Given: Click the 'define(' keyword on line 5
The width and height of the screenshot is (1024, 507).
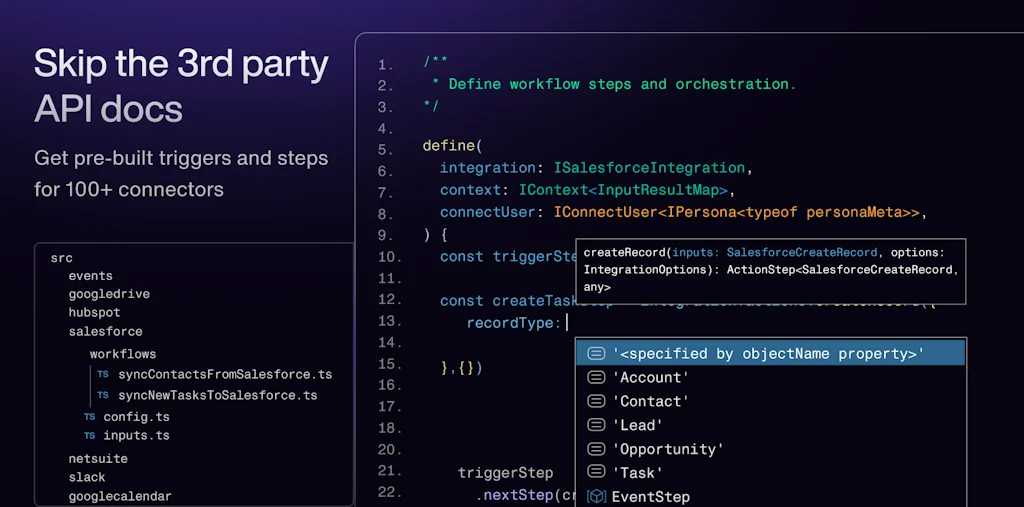Looking at the screenshot, I should 452,146.
